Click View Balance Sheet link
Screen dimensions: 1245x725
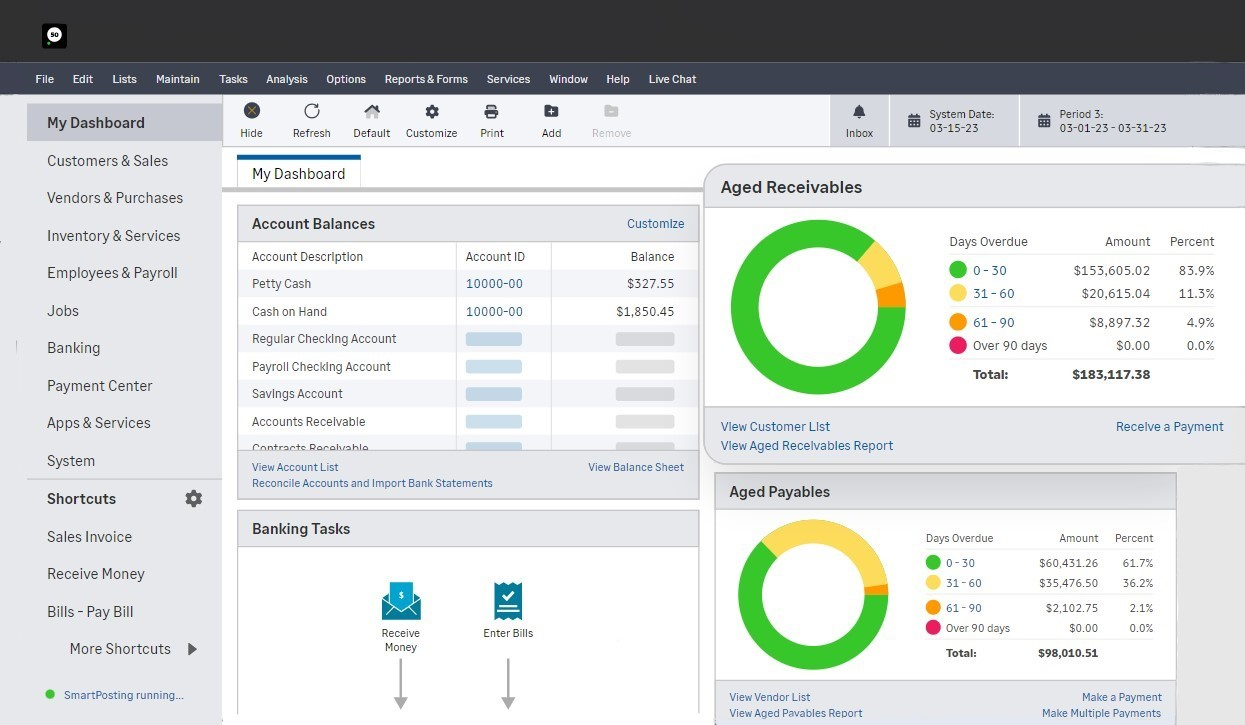[x=636, y=467]
